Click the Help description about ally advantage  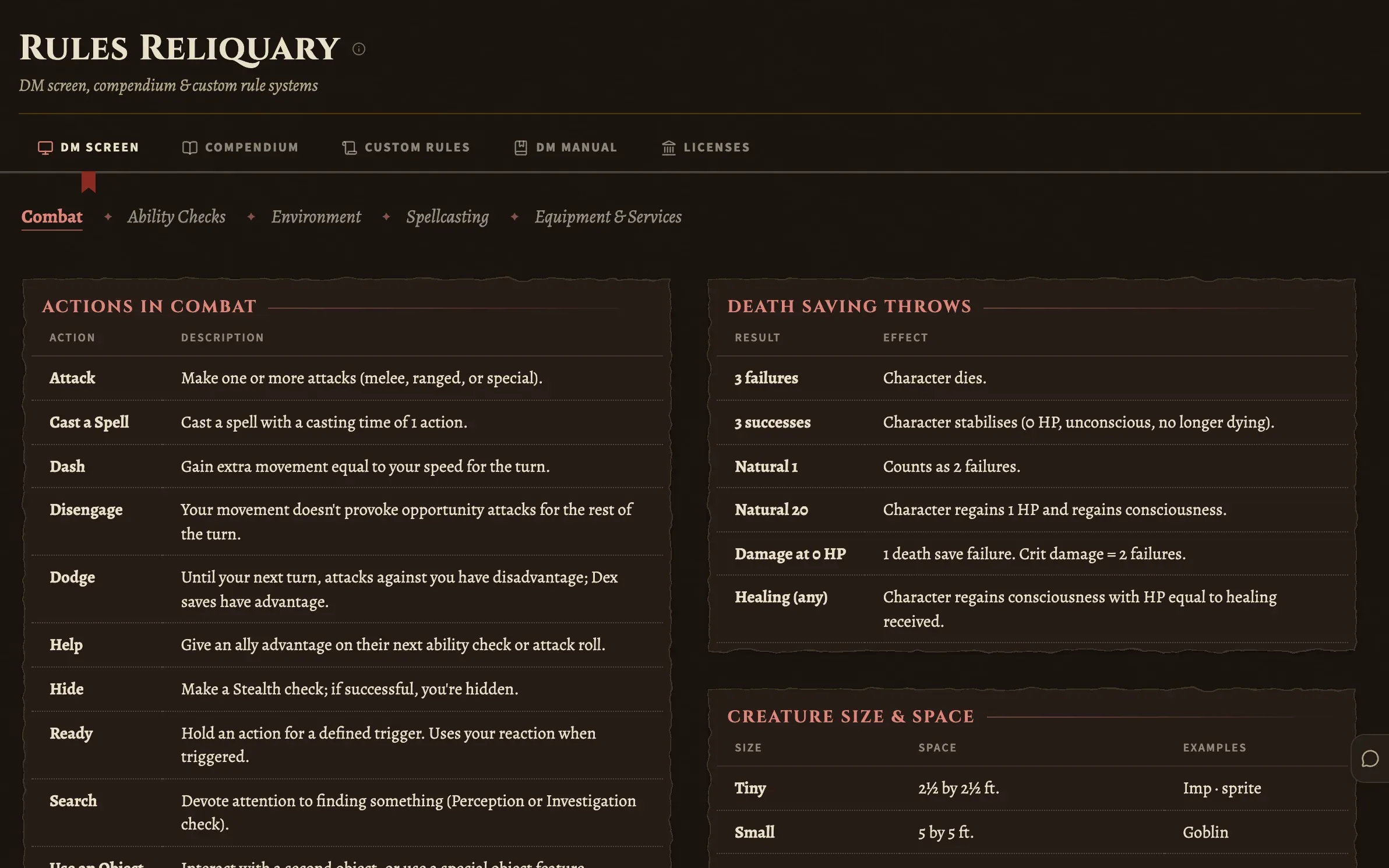point(393,645)
